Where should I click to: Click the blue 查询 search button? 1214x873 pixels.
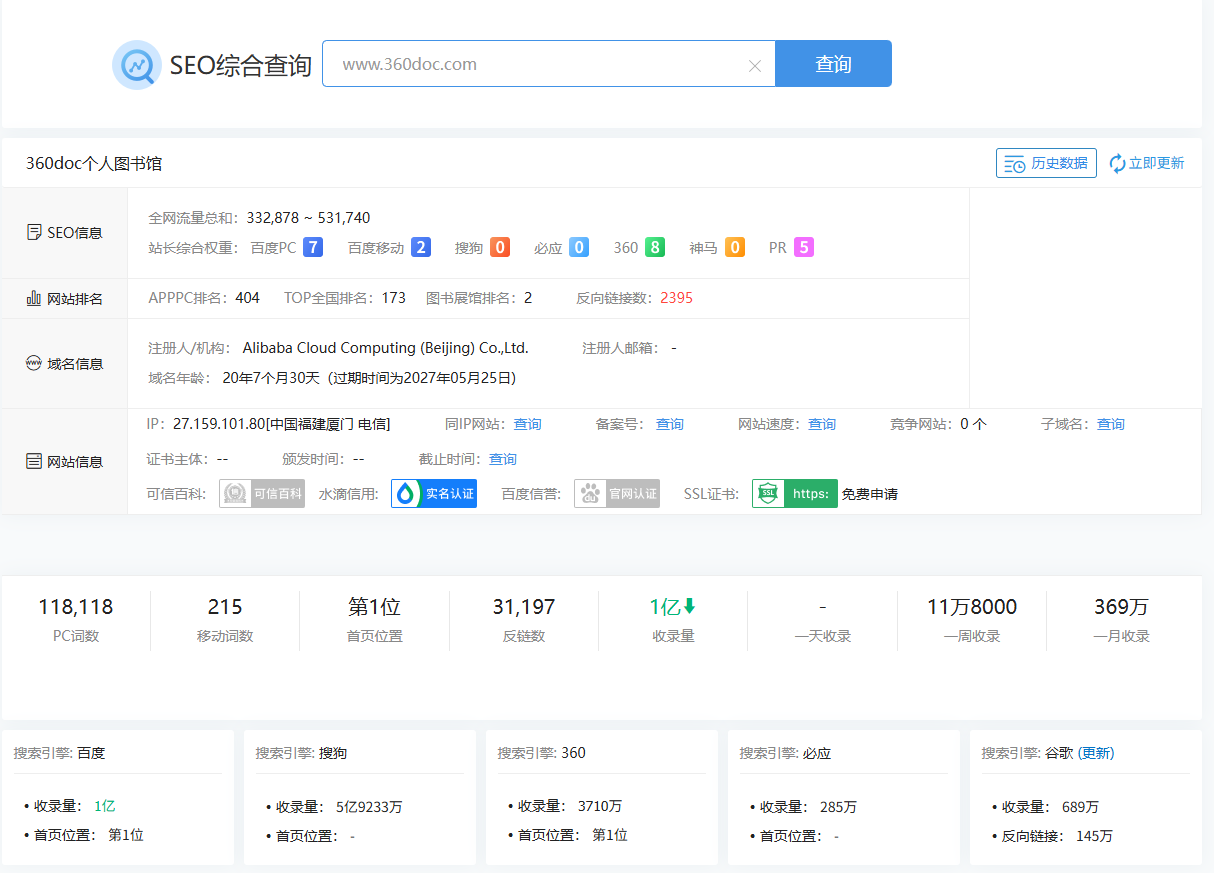point(833,64)
